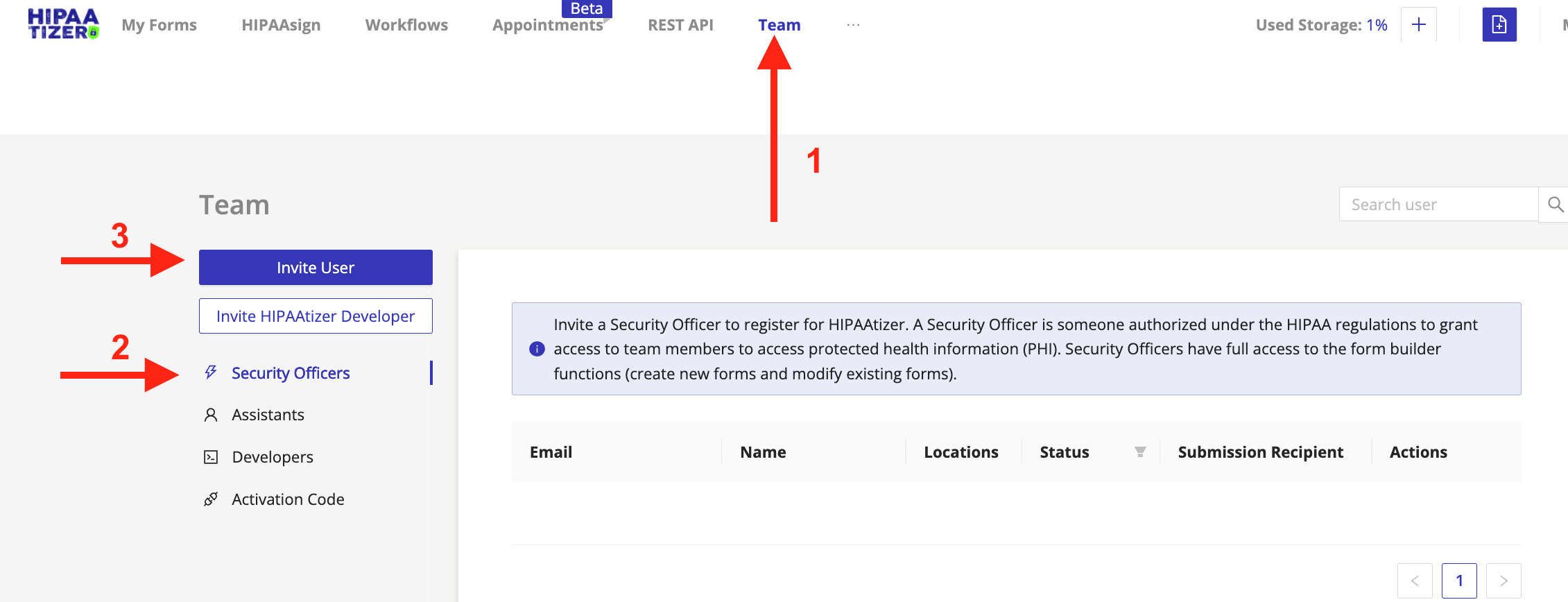Open the Appointments Beta tab
Viewport: 1568px width, 602px height.
pos(548,25)
